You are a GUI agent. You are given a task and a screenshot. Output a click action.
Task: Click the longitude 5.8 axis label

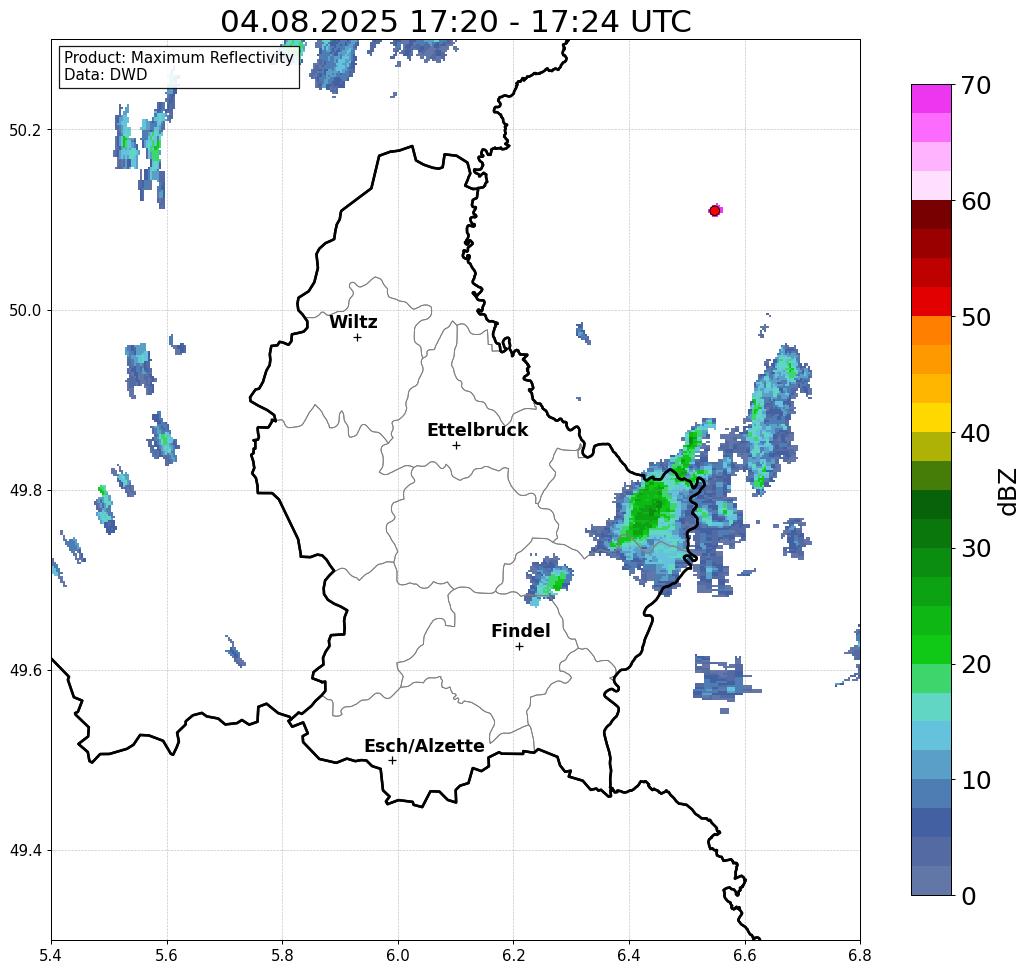click(x=282, y=955)
